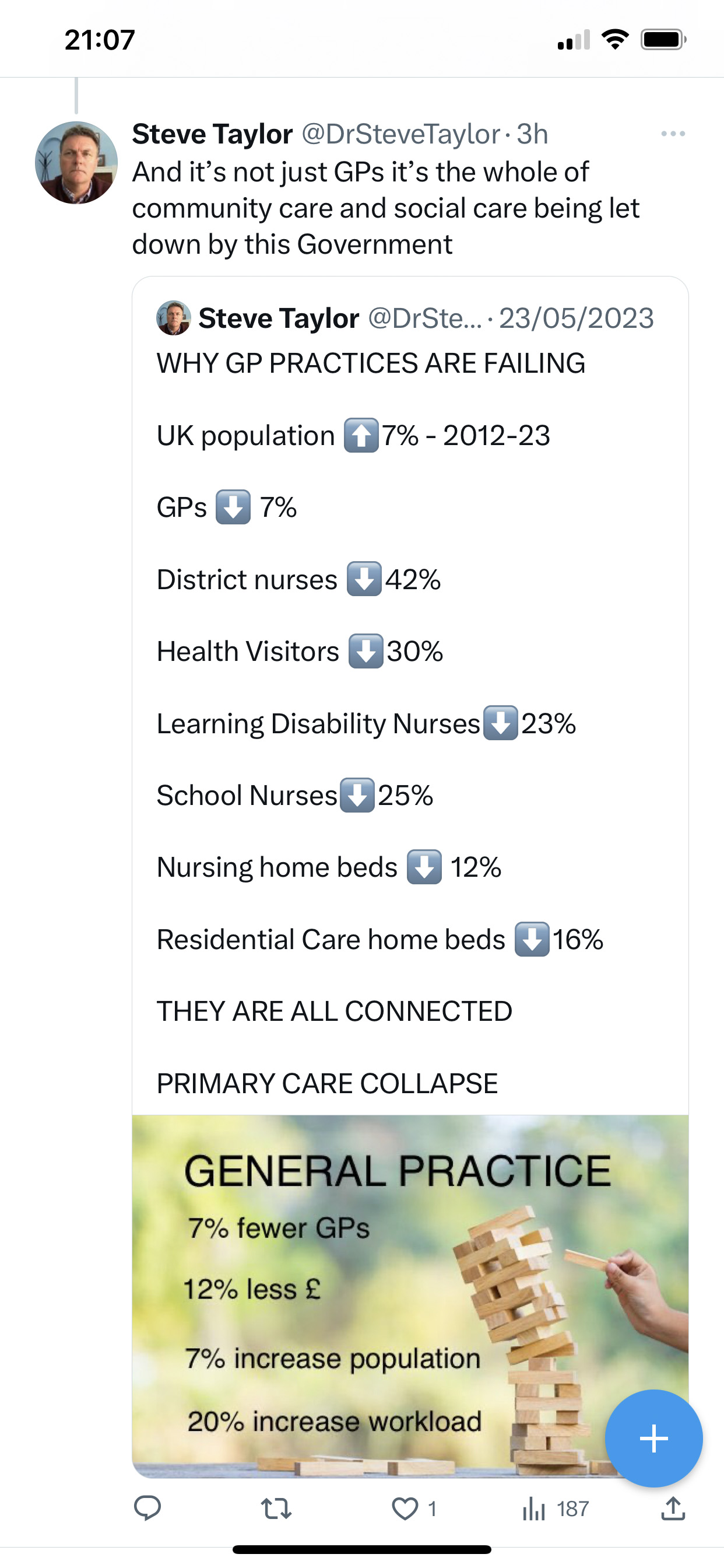The height and width of the screenshot is (1568, 724).
Task: Tap the reply speech bubble icon
Action: click(x=147, y=1508)
